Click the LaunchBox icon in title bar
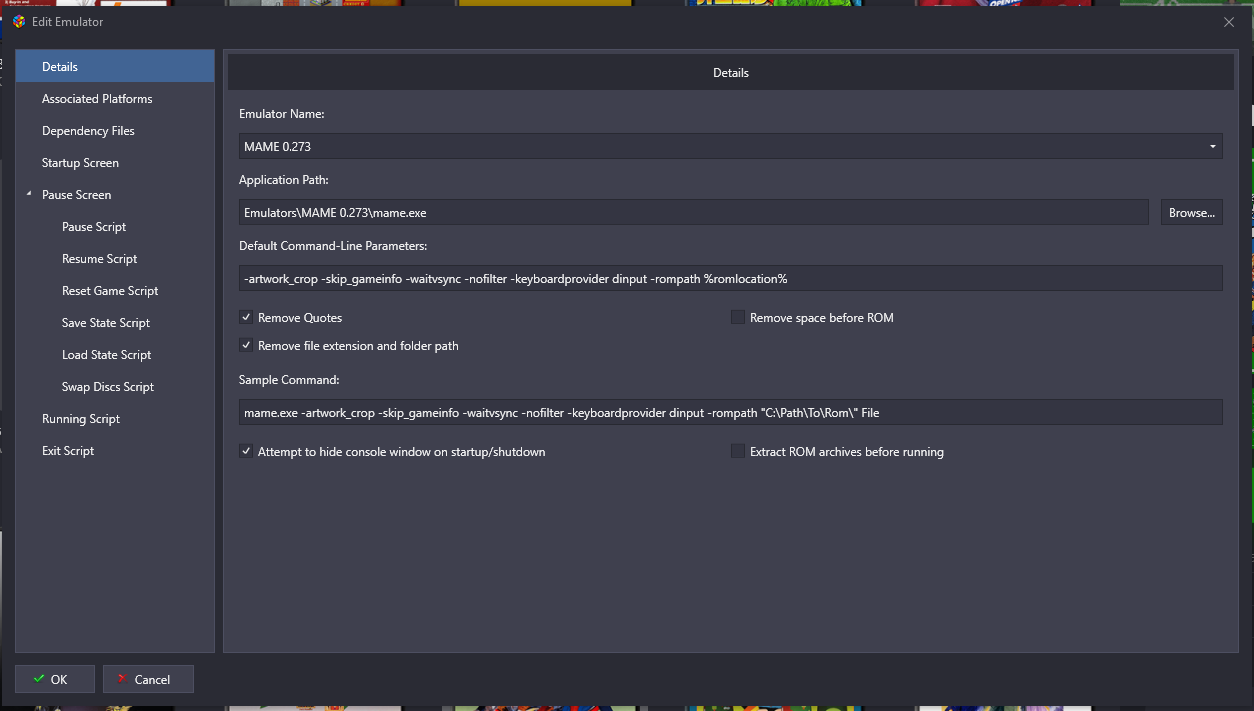The width and height of the screenshot is (1254, 711). pyautogui.click(x=19, y=22)
